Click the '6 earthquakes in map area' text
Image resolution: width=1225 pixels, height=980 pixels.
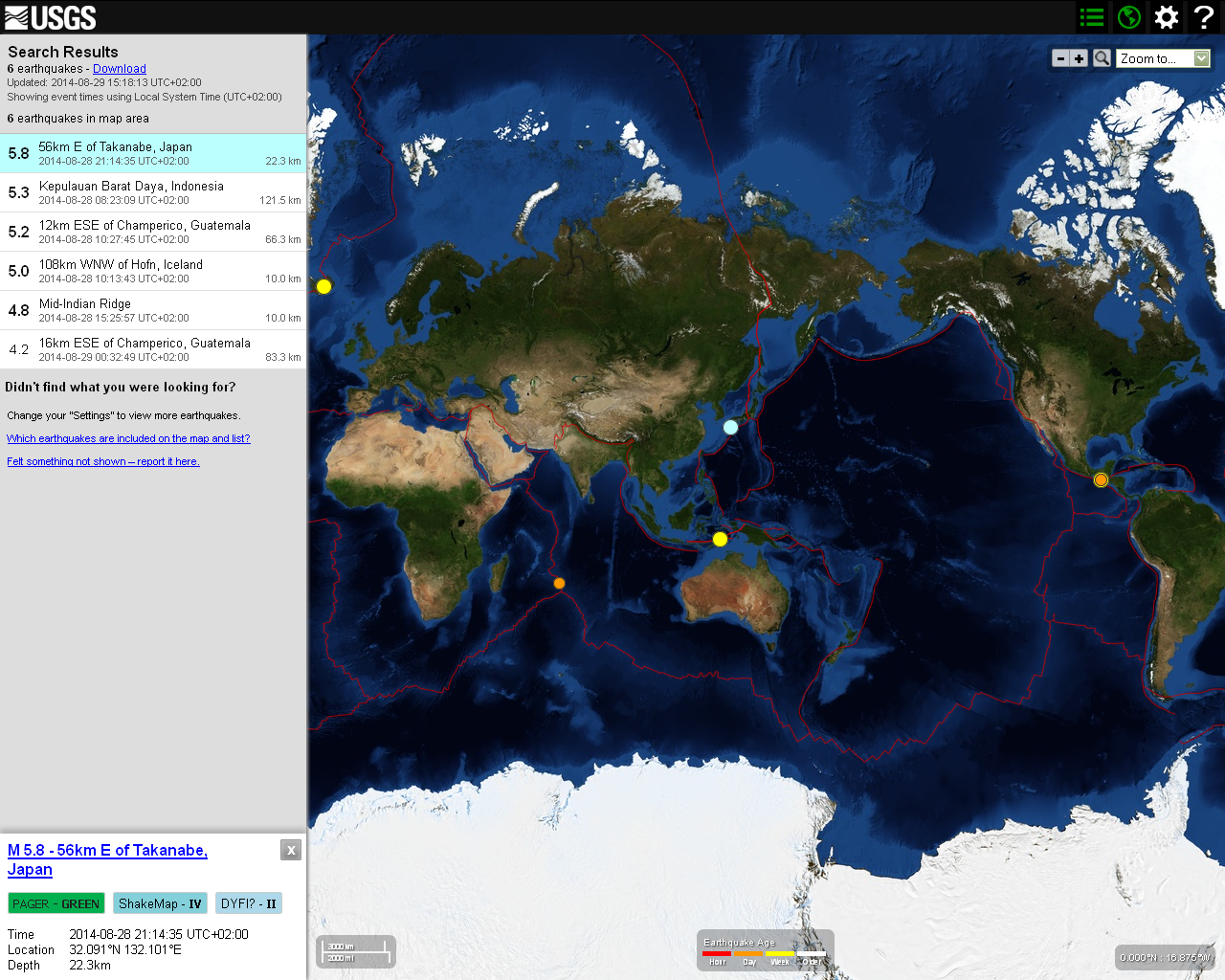[x=78, y=119]
